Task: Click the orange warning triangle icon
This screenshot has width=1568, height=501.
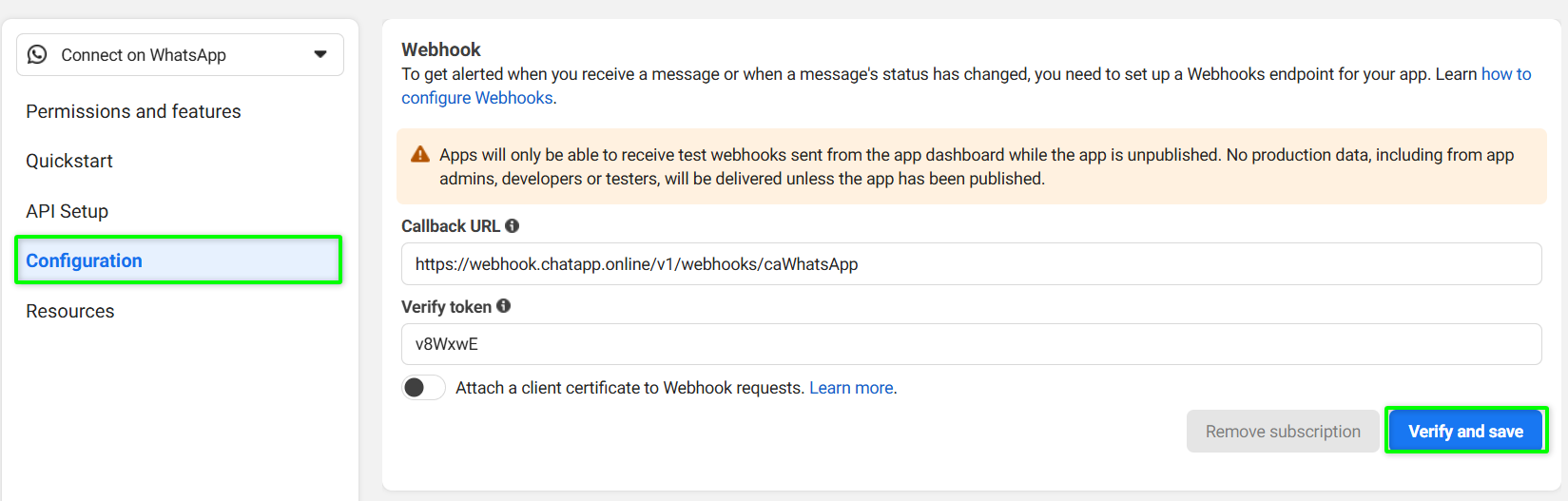Action: click(x=420, y=155)
